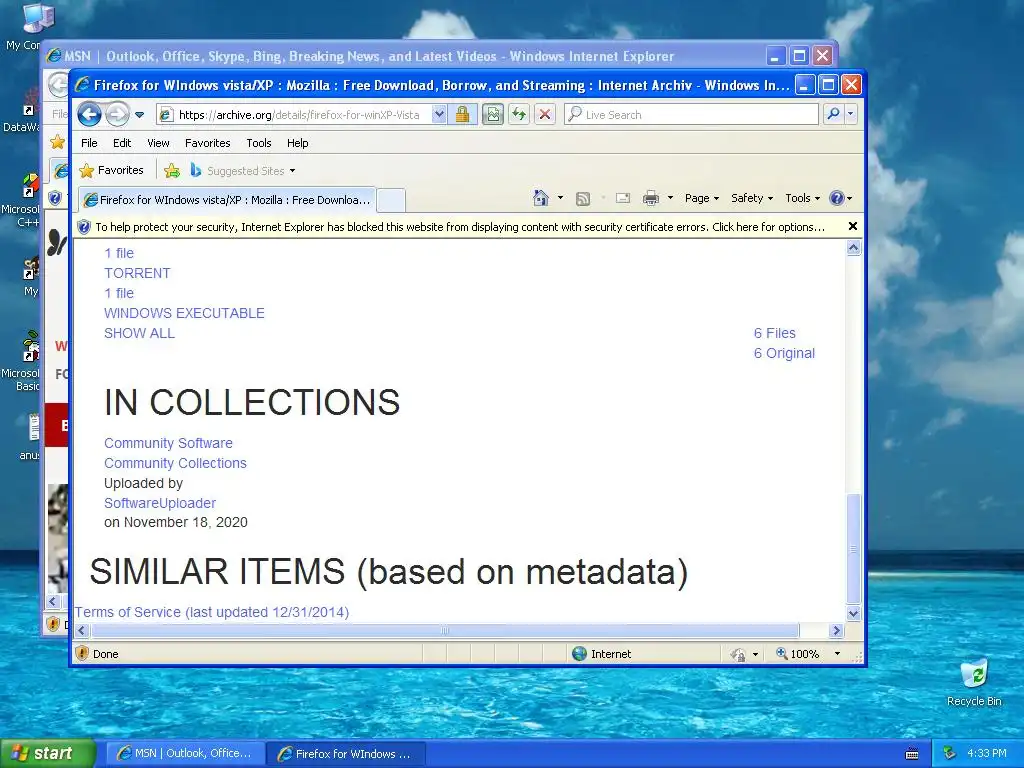Click the Print icon
Image resolution: width=1024 pixels, height=768 pixels.
[x=650, y=198]
